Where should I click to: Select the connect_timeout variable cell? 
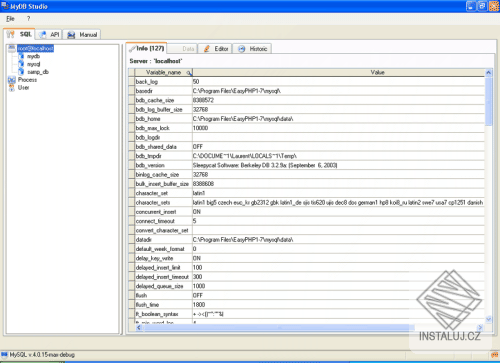163,221
